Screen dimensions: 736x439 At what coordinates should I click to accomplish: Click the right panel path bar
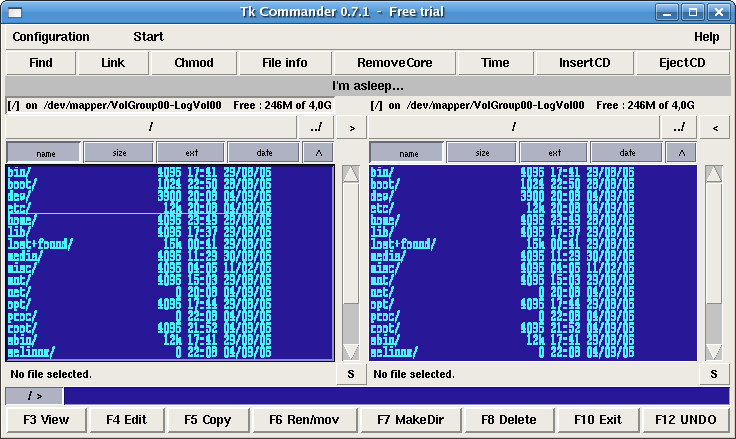514,127
